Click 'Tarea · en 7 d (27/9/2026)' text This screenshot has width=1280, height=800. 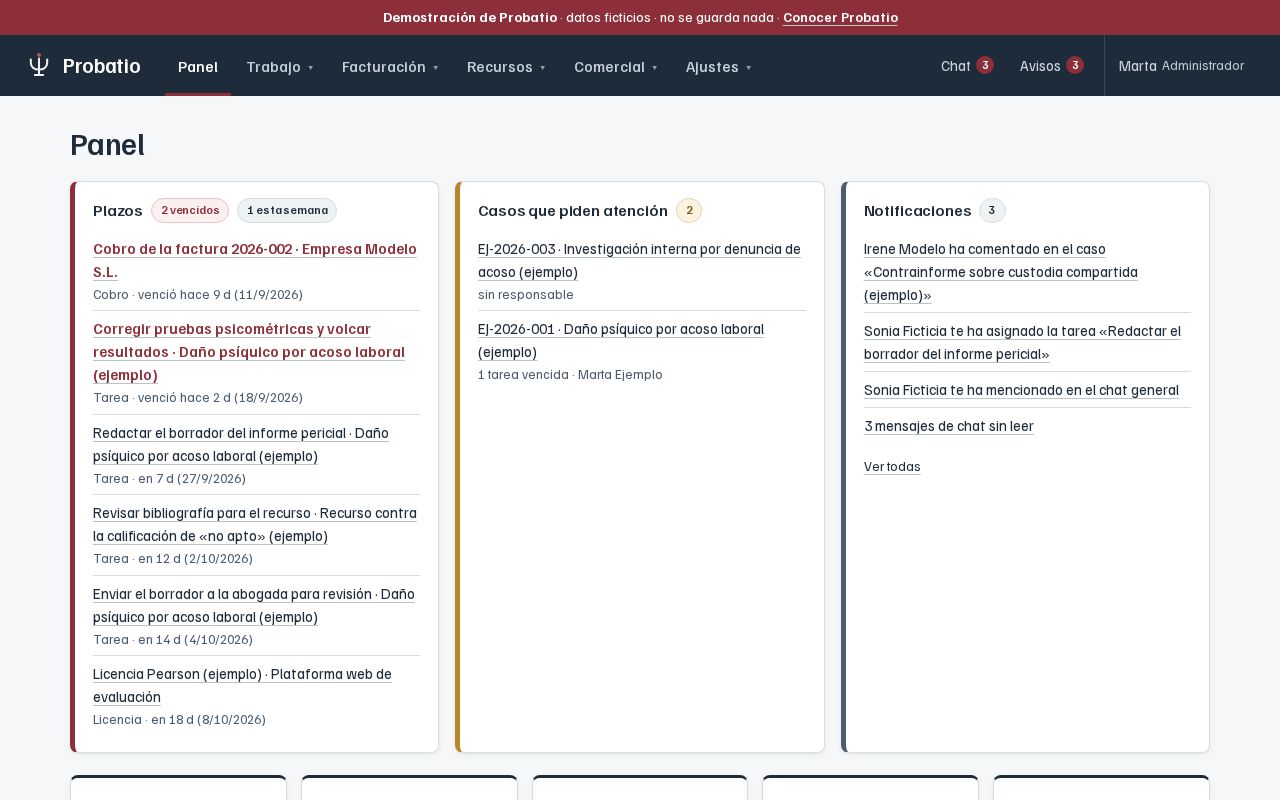tap(169, 478)
